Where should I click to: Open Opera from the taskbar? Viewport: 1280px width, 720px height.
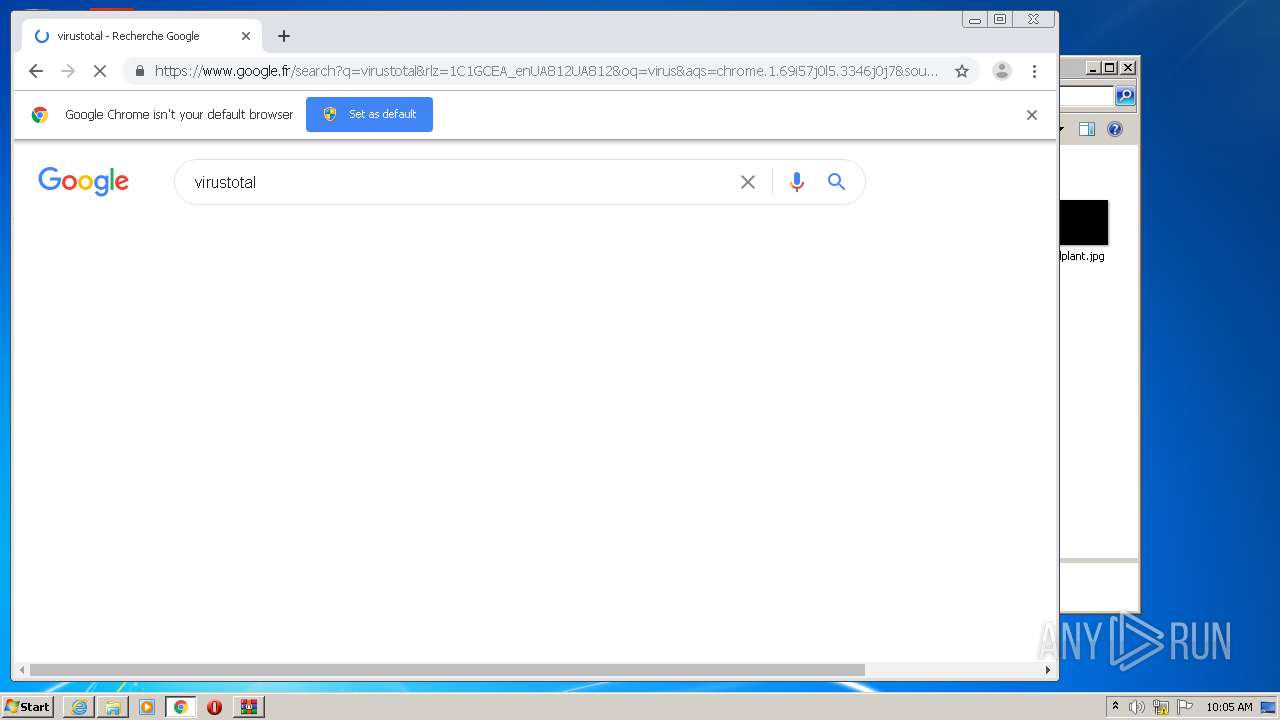pyautogui.click(x=214, y=707)
